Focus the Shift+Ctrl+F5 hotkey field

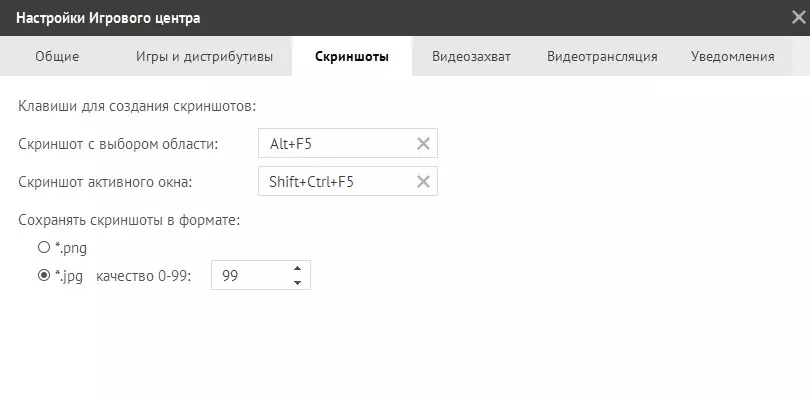click(335, 182)
